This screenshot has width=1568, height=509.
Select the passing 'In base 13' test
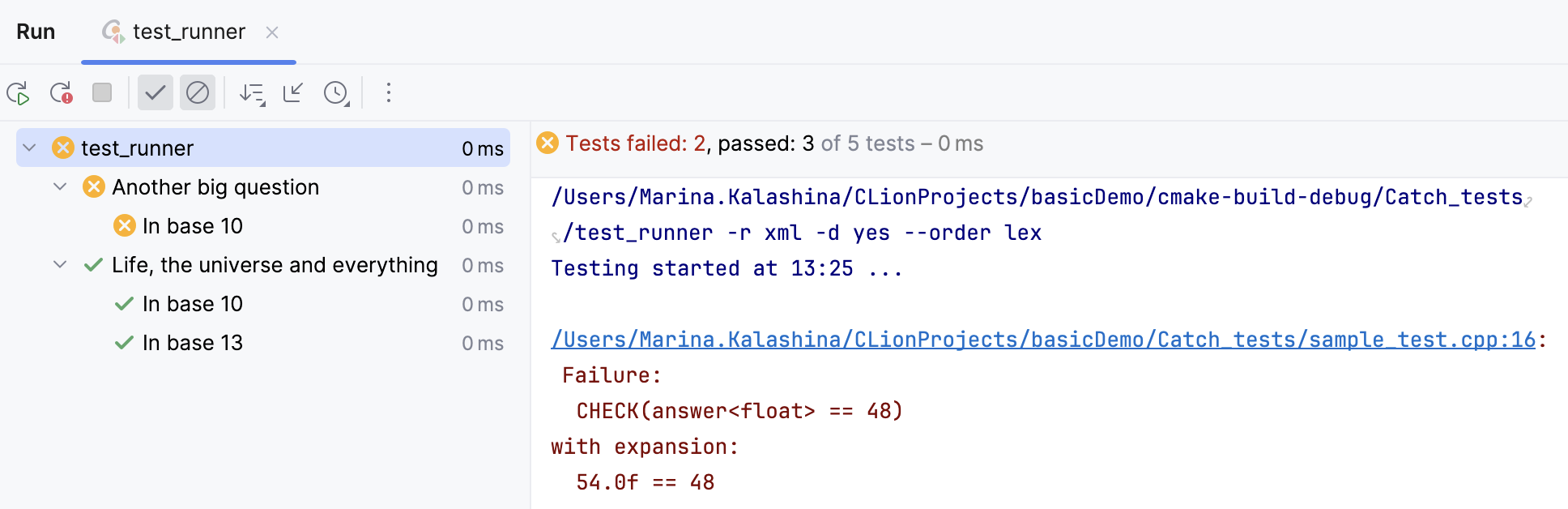coord(192,342)
